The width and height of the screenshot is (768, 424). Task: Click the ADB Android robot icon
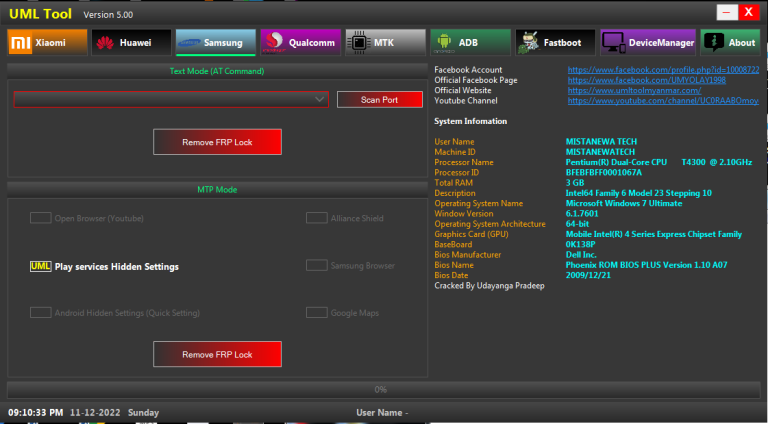point(442,43)
